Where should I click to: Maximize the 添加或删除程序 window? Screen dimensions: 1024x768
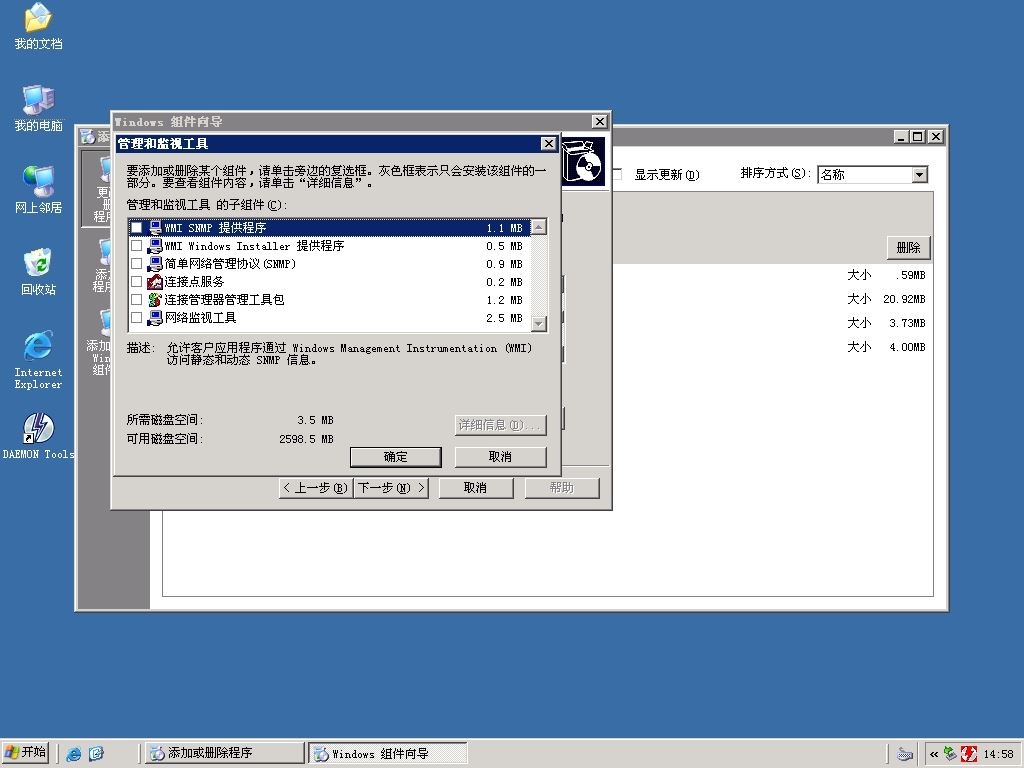[x=917, y=136]
